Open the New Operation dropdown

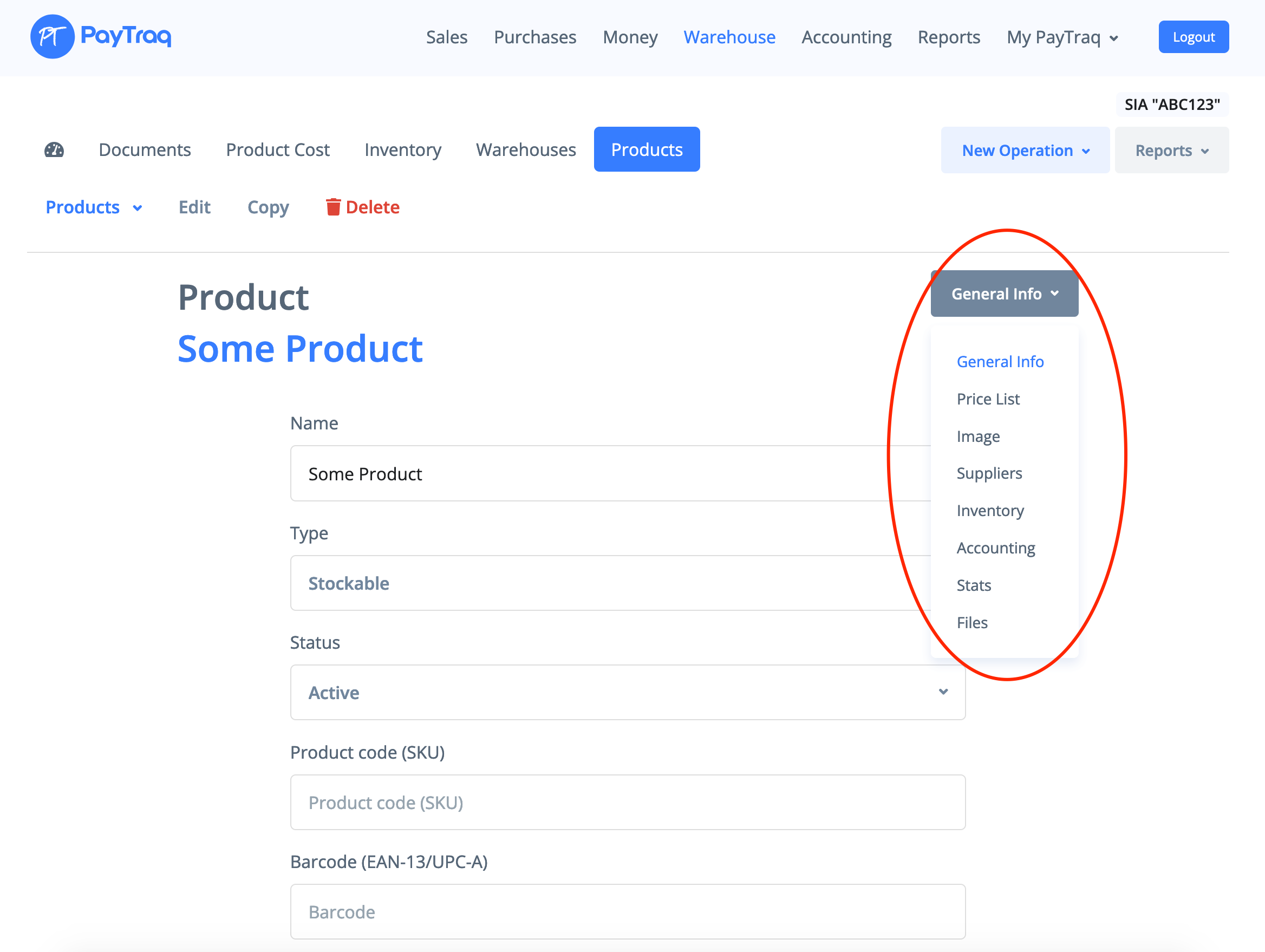coord(1025,151)
